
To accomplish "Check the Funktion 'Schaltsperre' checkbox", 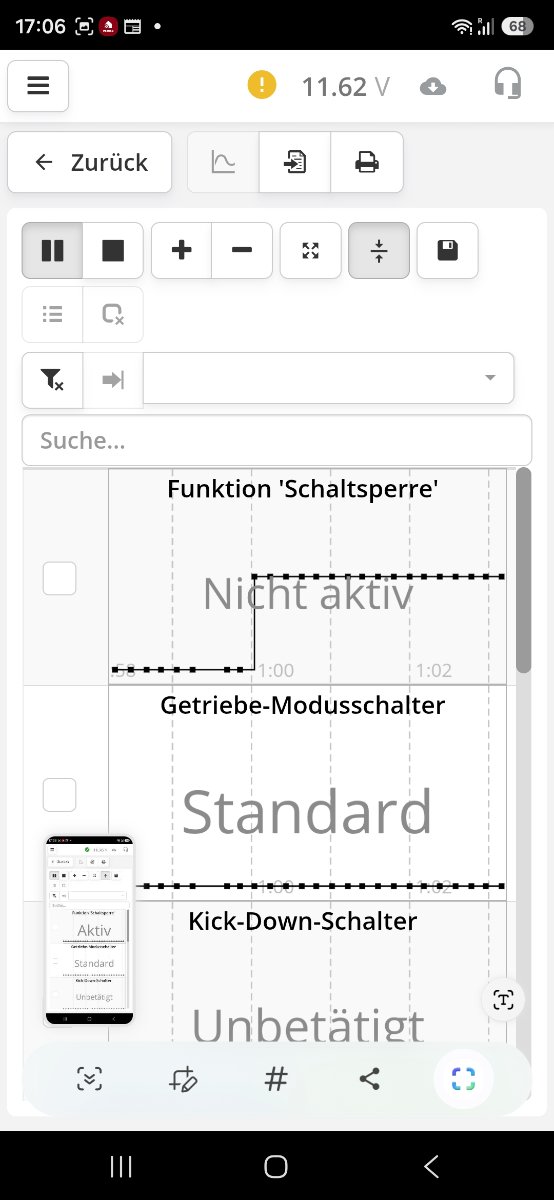I will [x=59, y=578].
